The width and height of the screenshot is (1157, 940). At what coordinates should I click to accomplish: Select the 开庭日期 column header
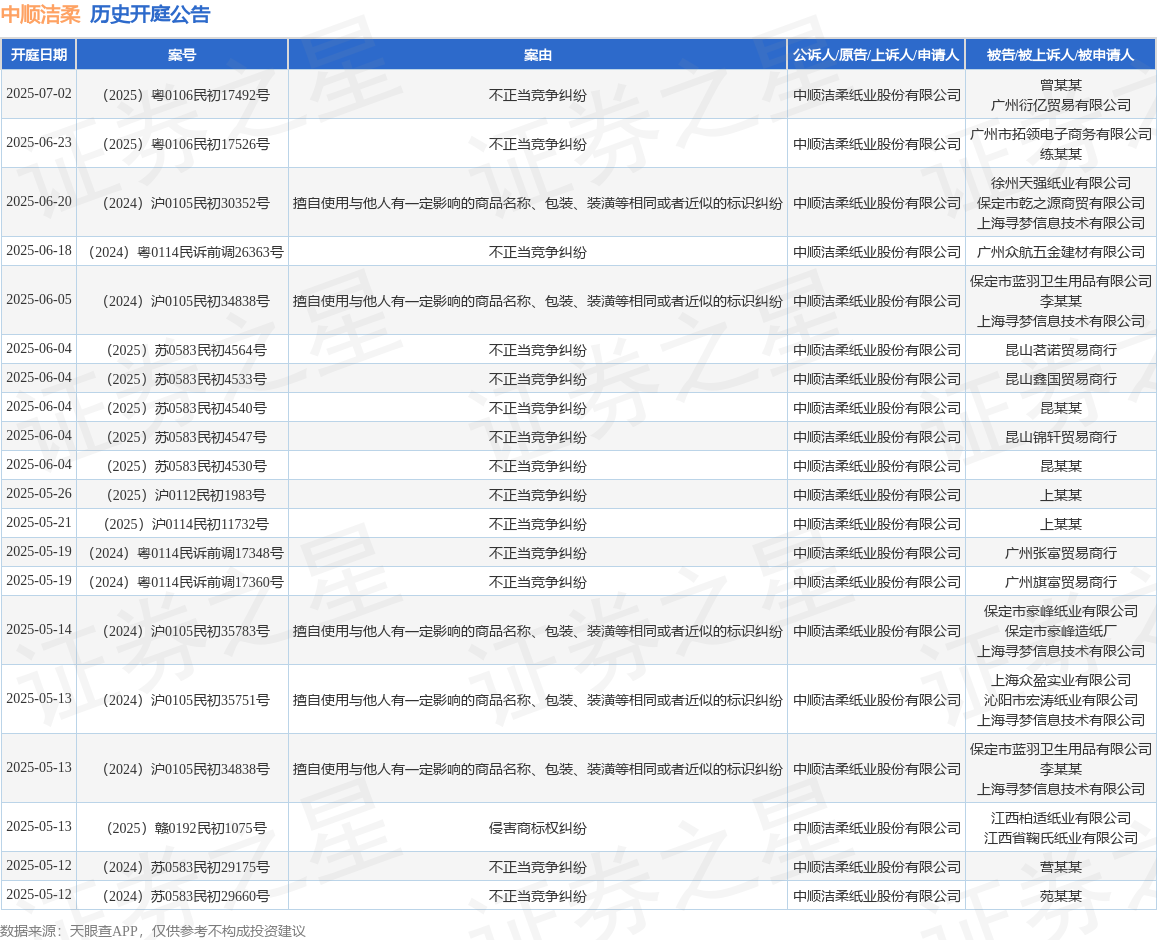[38, 55]
